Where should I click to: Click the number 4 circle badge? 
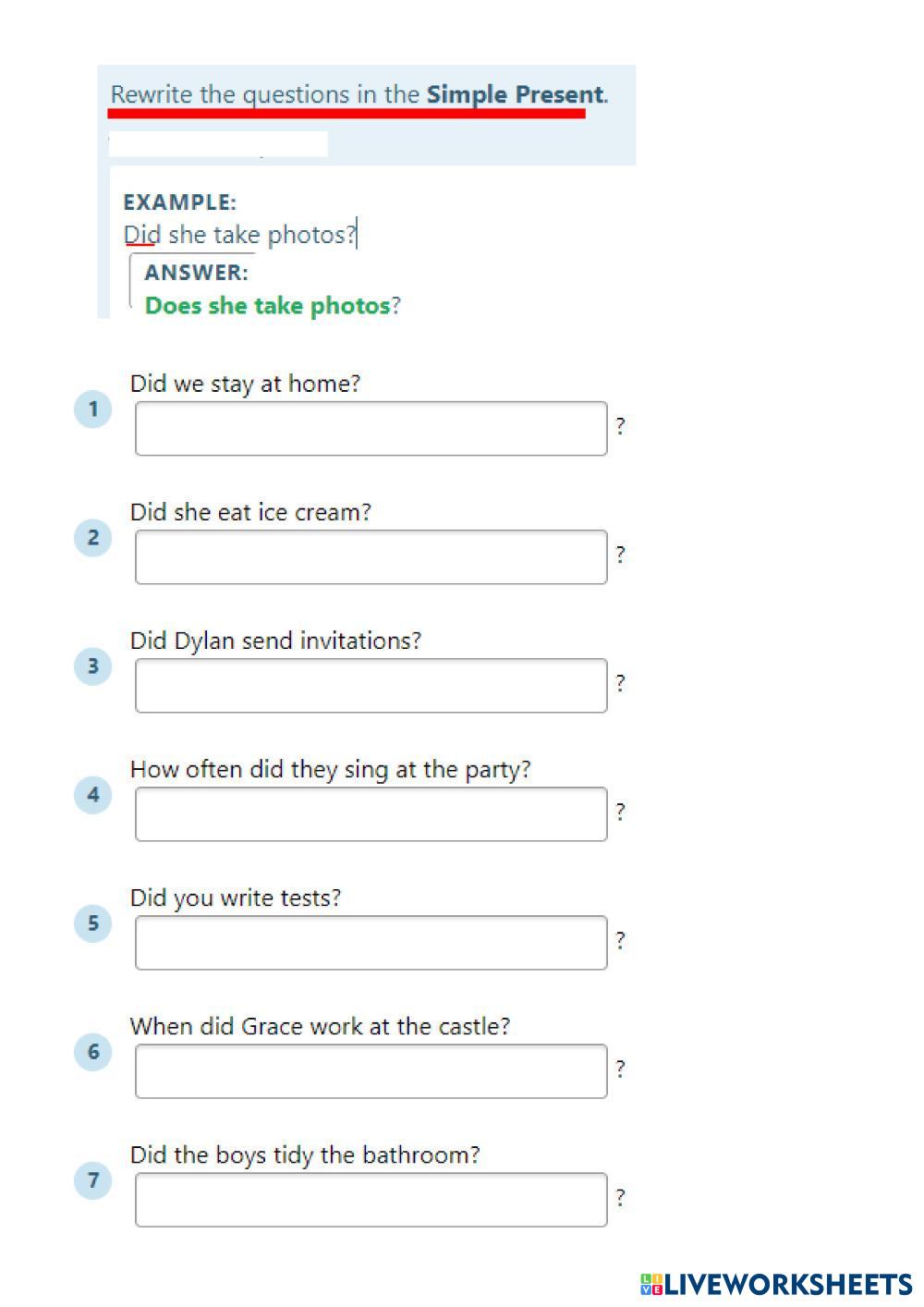tap(92, 794)
